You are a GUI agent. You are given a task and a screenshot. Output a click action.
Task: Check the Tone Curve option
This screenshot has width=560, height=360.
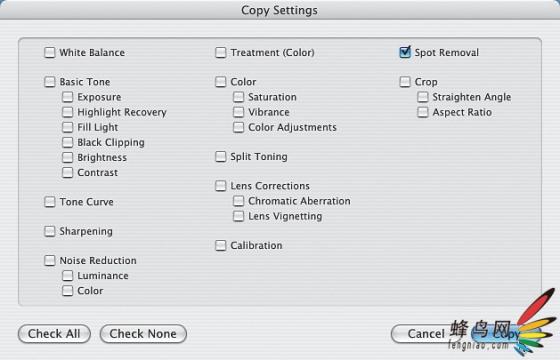pyautogui.click(x=50, y=202)
